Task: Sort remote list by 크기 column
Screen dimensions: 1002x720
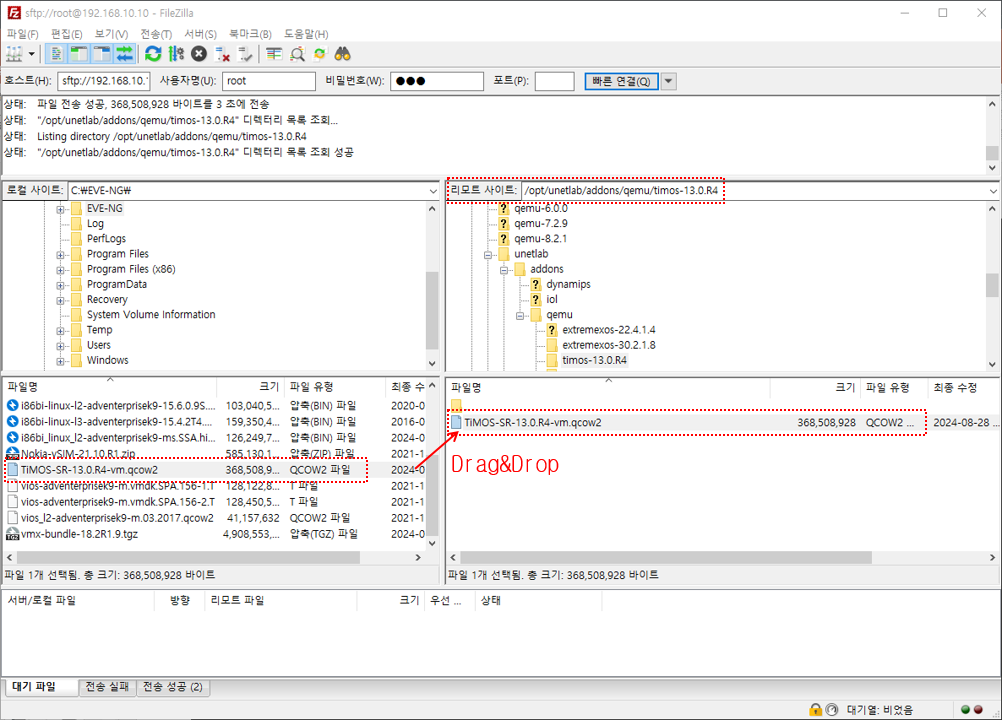Action: tap(814, 387)
